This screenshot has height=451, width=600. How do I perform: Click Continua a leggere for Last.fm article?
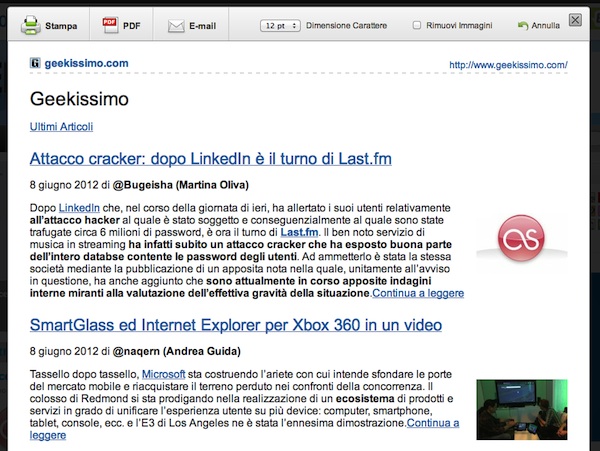click(418, 293)
